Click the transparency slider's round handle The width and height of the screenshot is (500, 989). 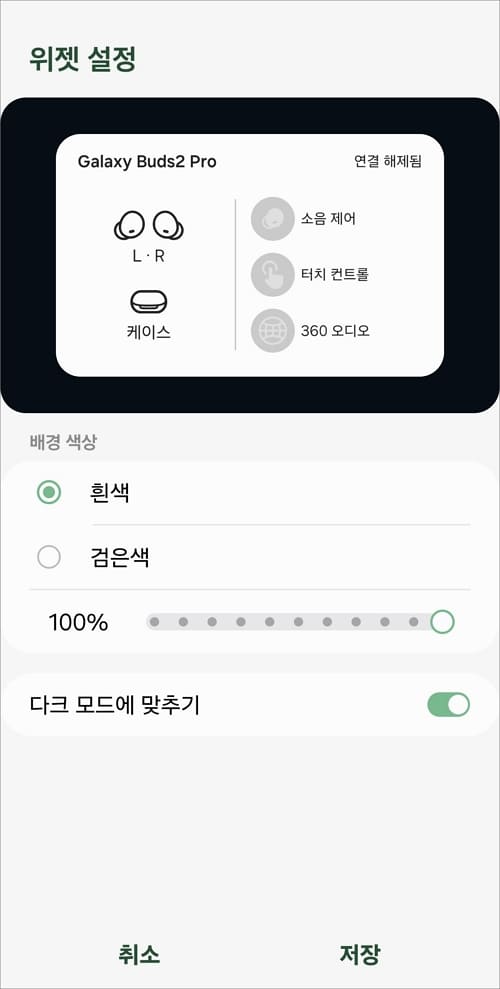point(443,622)
